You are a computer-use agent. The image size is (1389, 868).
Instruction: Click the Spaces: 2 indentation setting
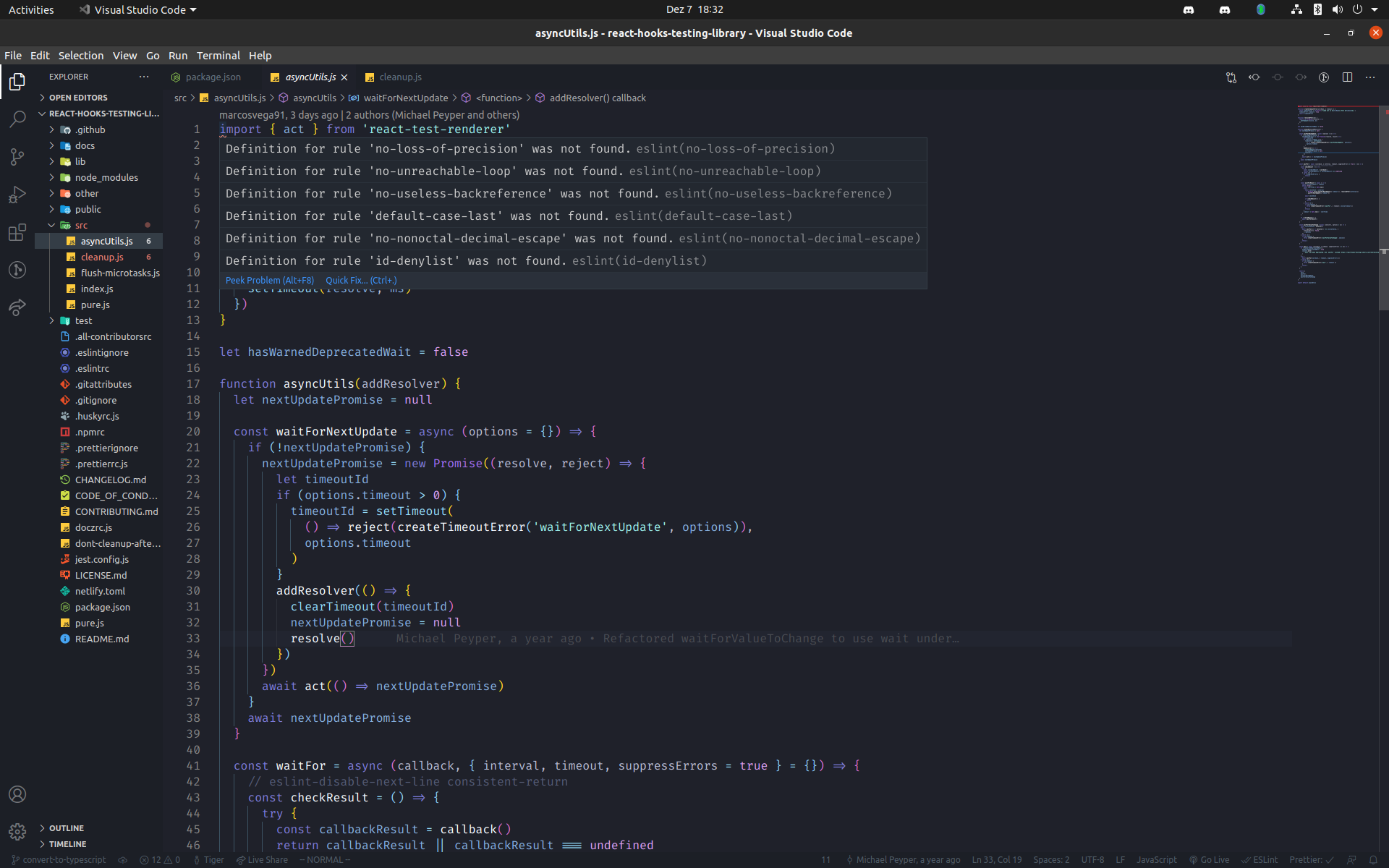click(1050, 860)
